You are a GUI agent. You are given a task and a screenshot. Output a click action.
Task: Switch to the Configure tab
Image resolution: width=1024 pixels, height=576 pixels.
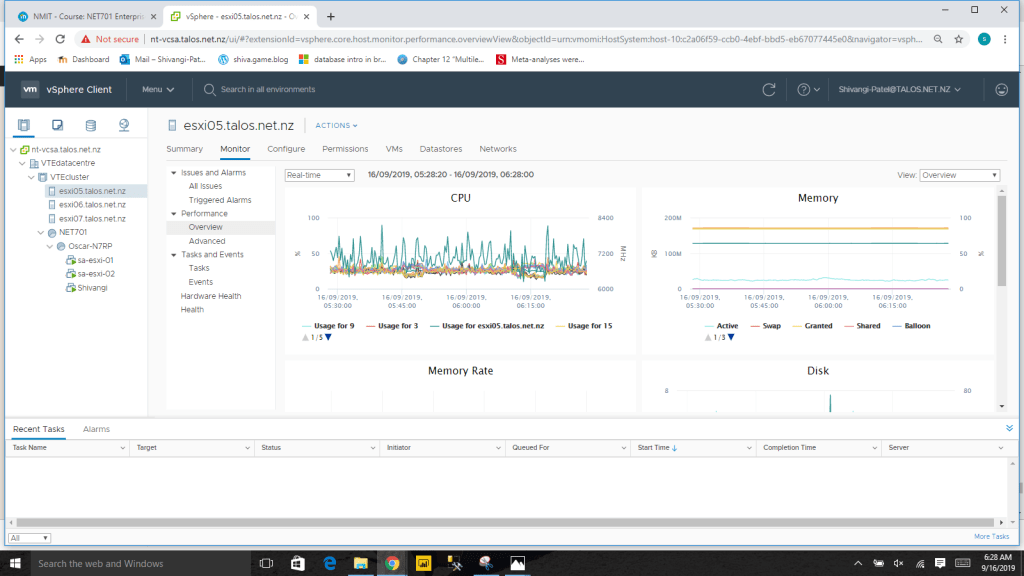(286, 149)
